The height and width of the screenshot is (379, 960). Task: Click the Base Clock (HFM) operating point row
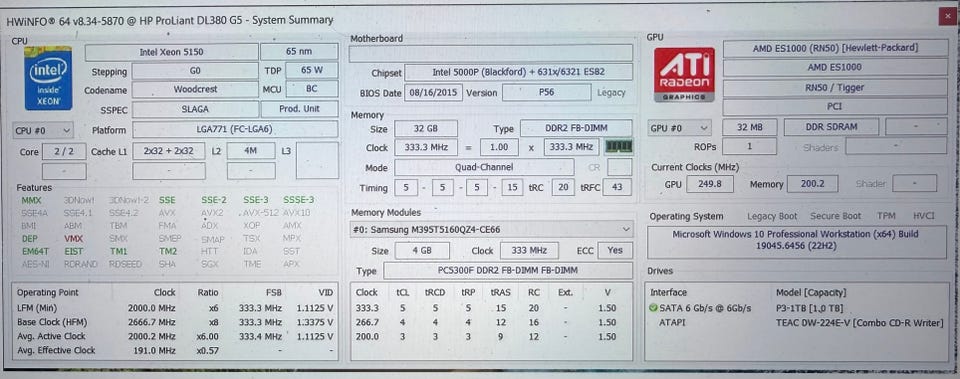[x=175, y=322]
